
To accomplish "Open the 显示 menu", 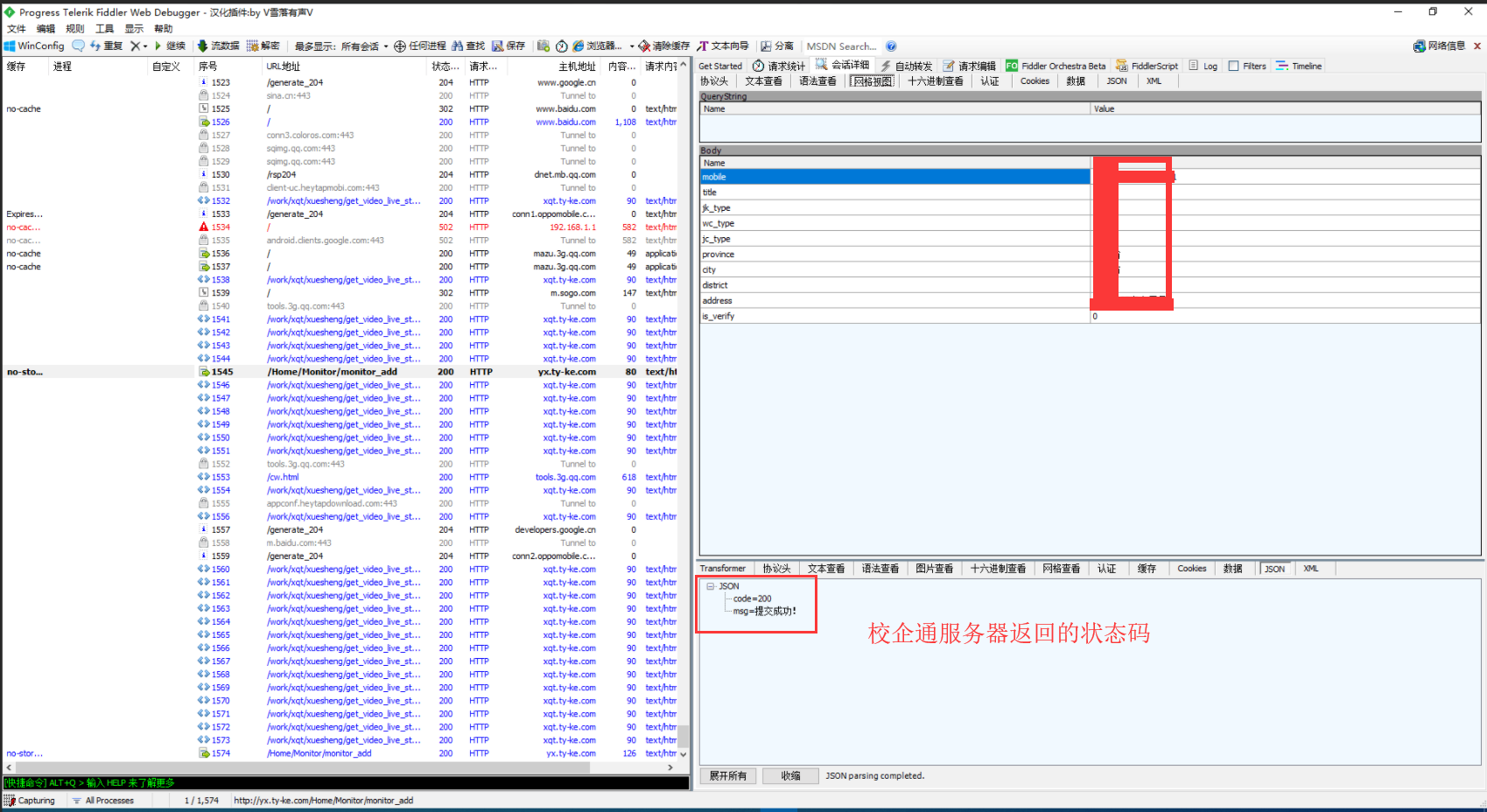I will coord(134,28).
